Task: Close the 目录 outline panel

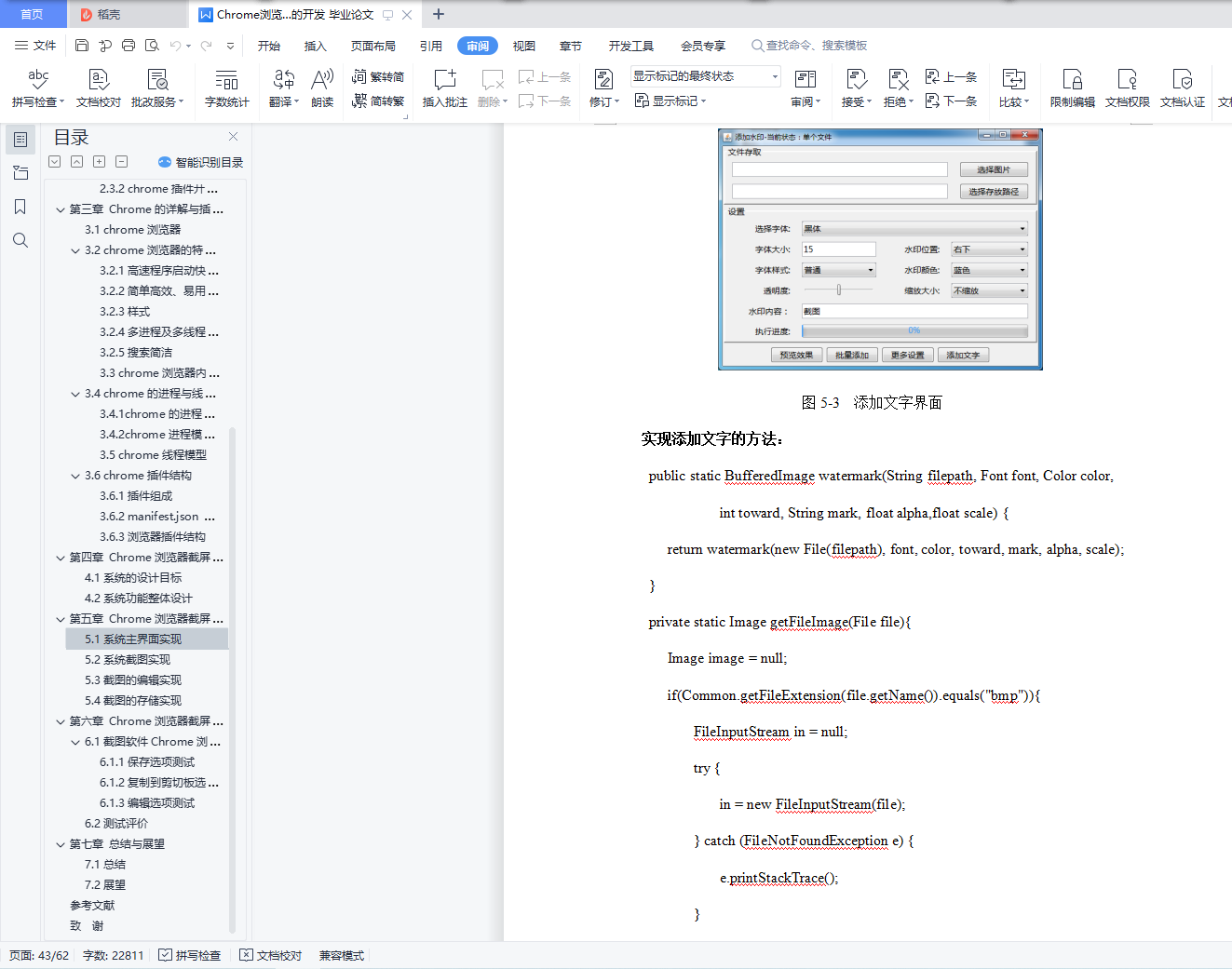Action: click(234, 137)
